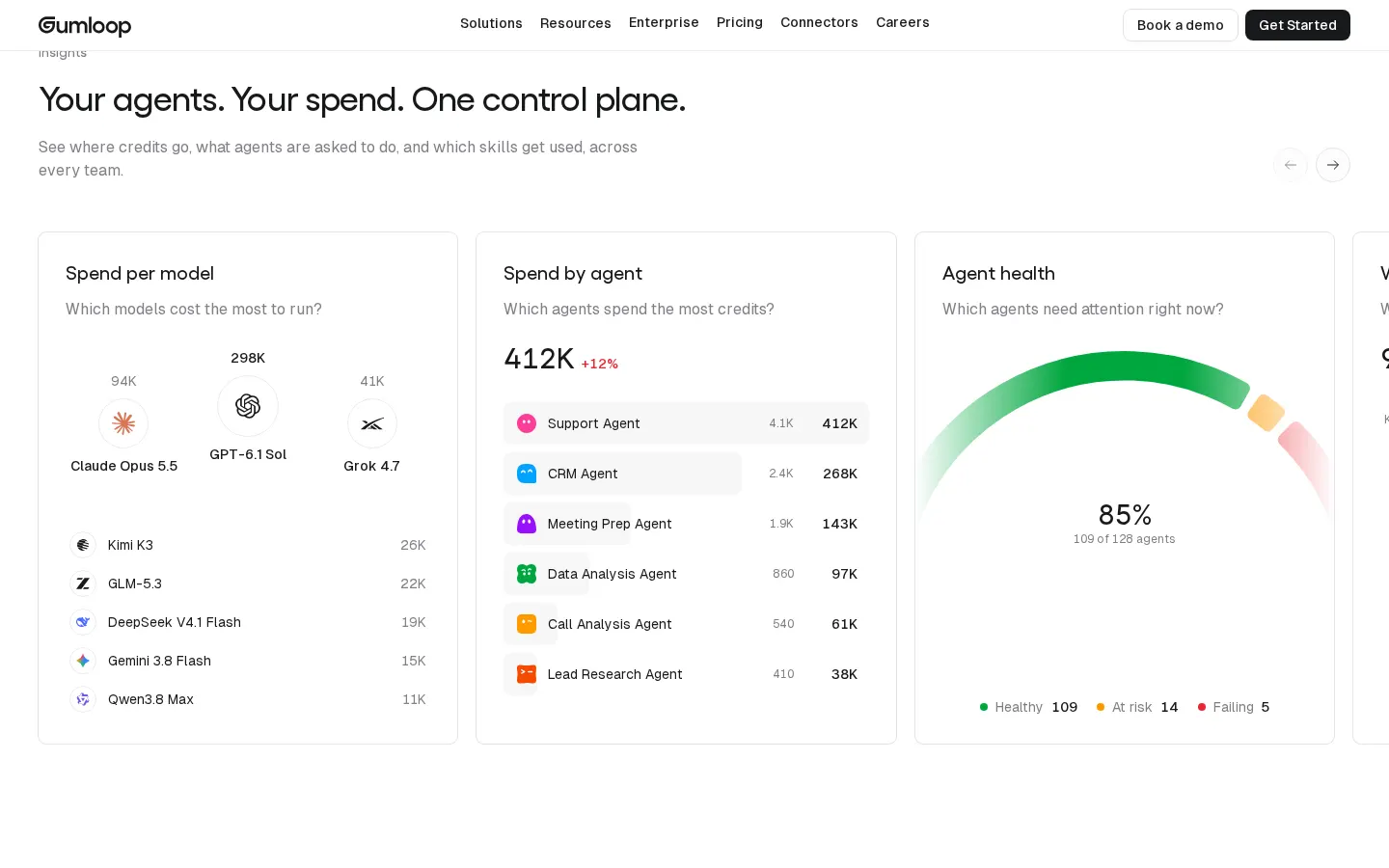Click the 85% agent health value
Image resolution: width=1389 pixels, height=868 pixels.
(x=1125, y=514)
